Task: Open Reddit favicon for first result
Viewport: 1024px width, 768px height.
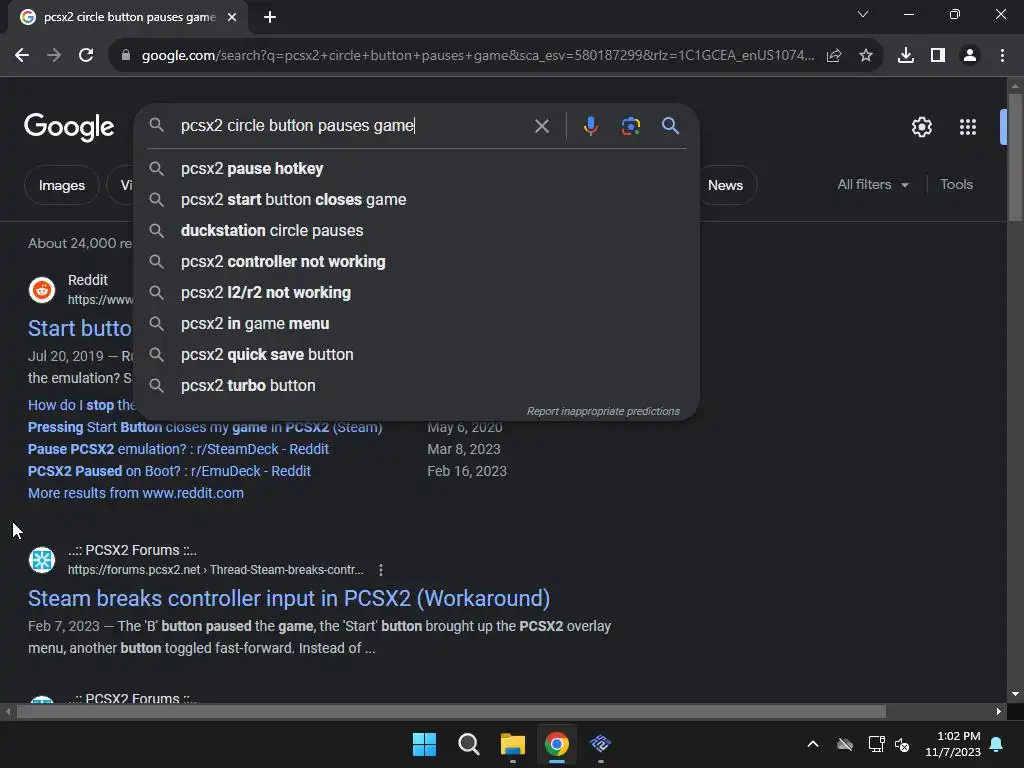Action: click(x=42, y=289)
